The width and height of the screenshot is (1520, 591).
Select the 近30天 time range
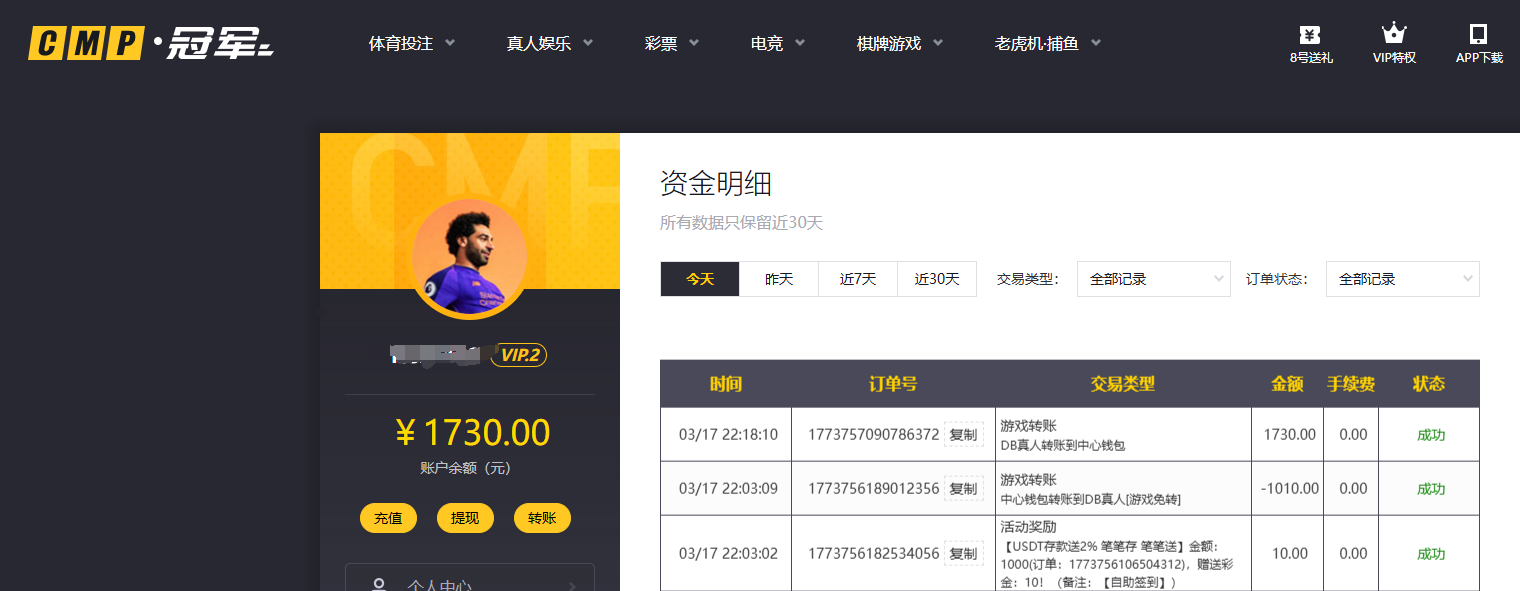pyautogui.click(x=936, y=279)
